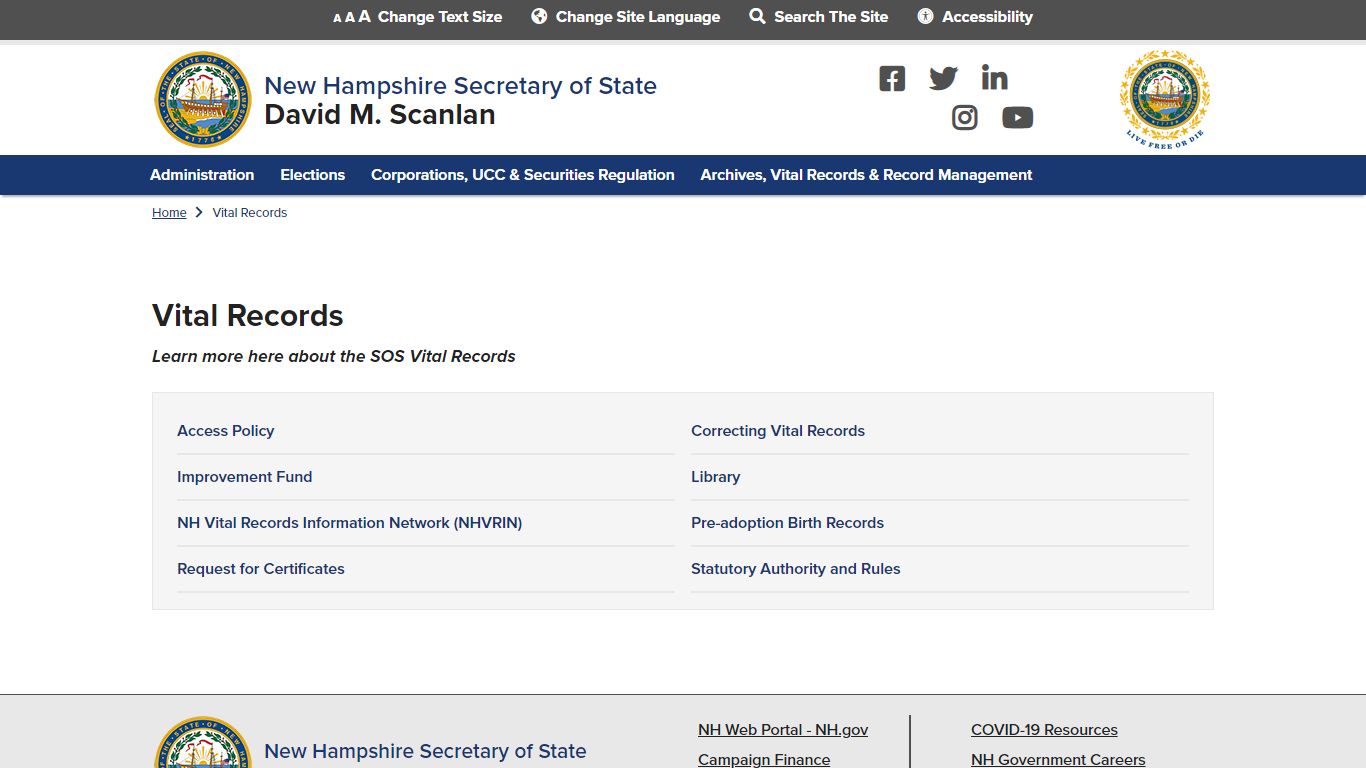
Task: Click the gold Live Free or Die seal
Action: pos(1165,99)
